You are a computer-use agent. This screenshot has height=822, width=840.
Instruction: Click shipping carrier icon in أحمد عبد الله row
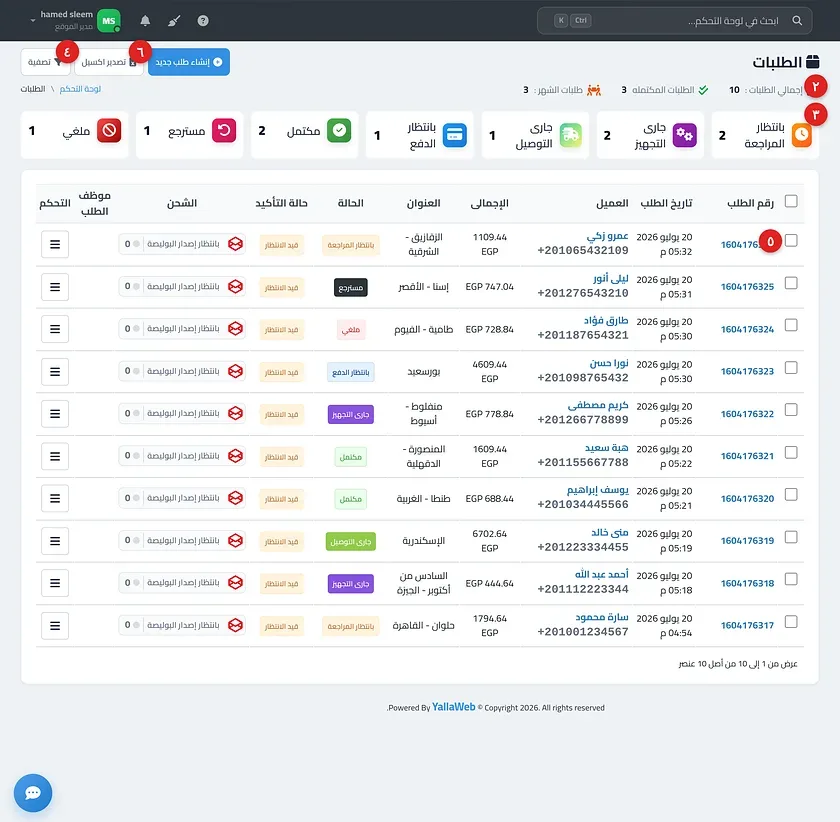(236, 582)
